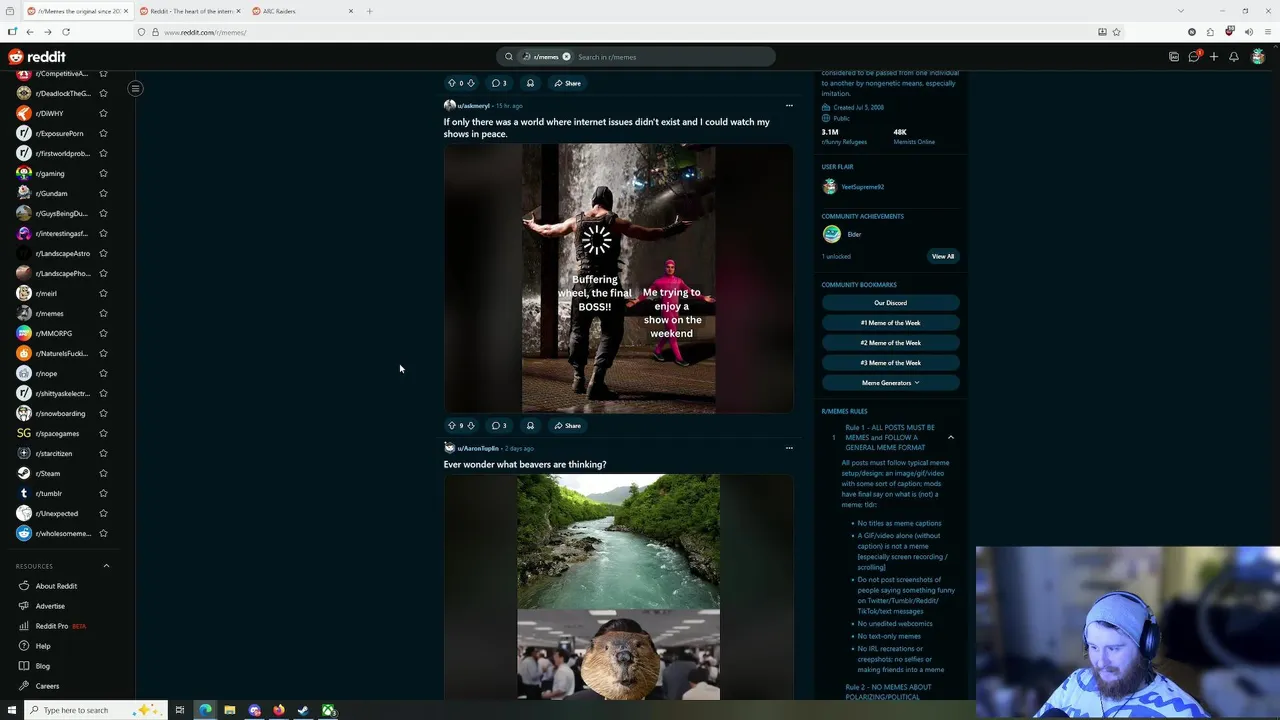Open r/wholesomememes in sidebar
Image resolution: width=1280 pixels, height=720 pixels.
pyautogui.click(x=62, y=533)
